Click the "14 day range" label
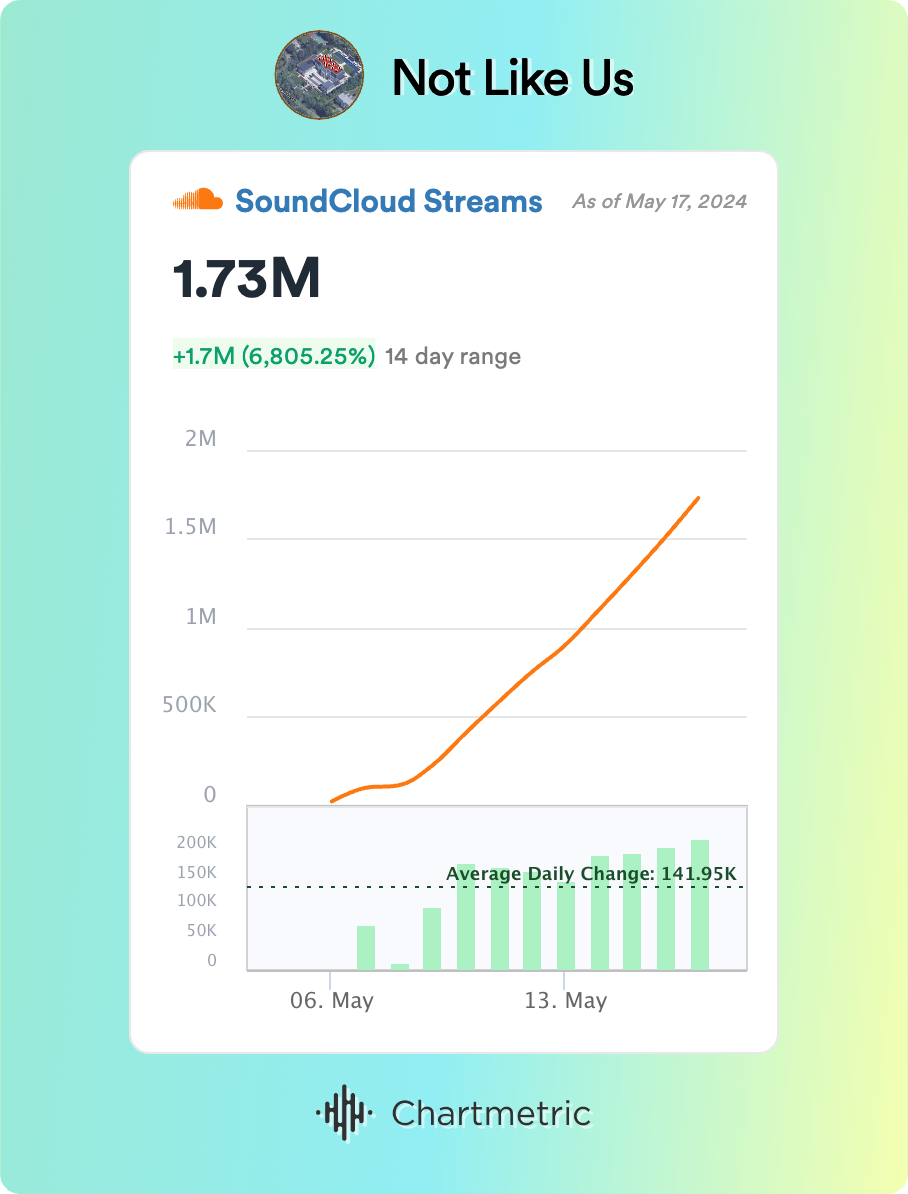 [x=453, y=356]
